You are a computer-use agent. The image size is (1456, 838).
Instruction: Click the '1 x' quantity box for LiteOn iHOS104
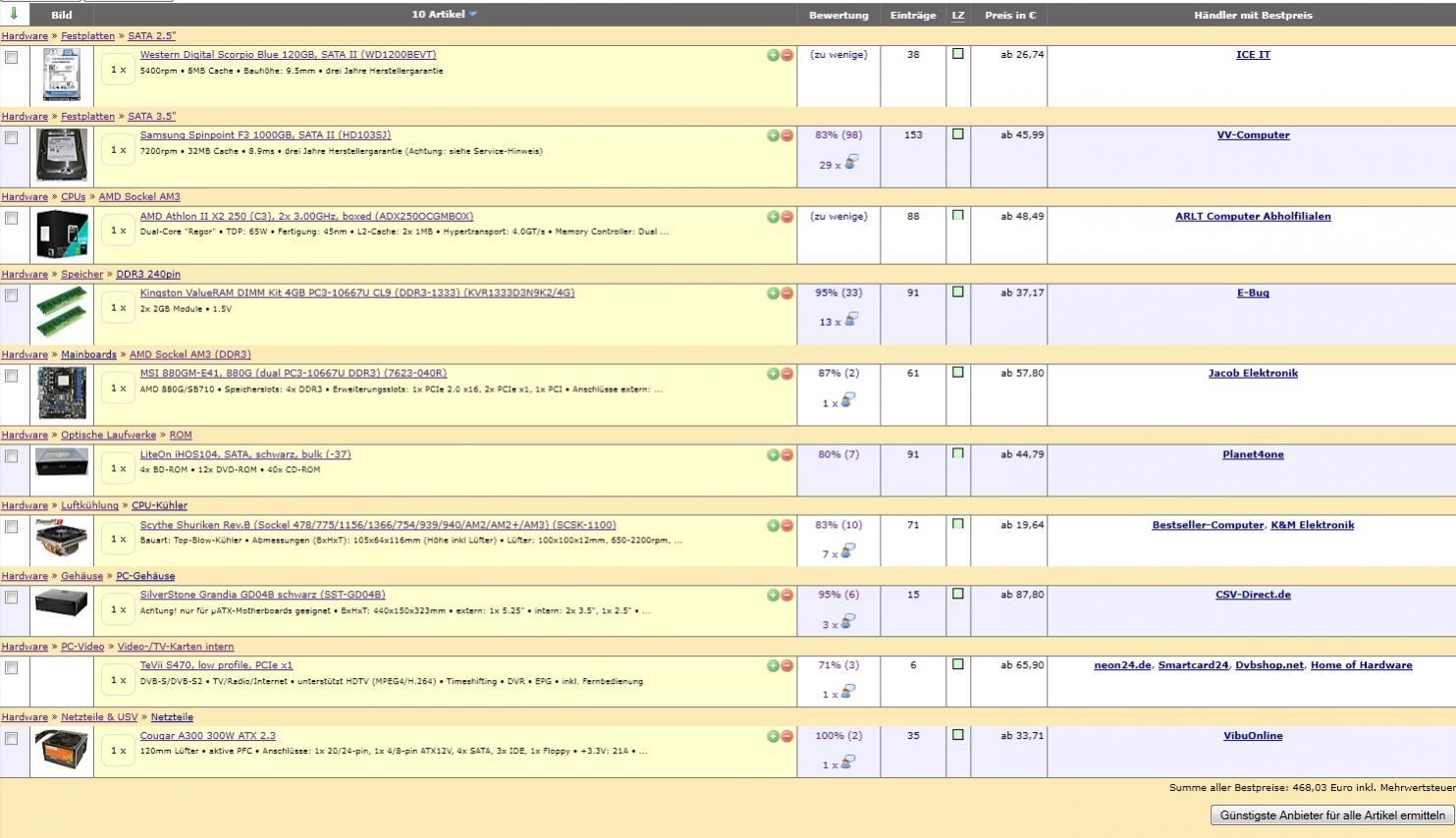click(x=118, y=469)
